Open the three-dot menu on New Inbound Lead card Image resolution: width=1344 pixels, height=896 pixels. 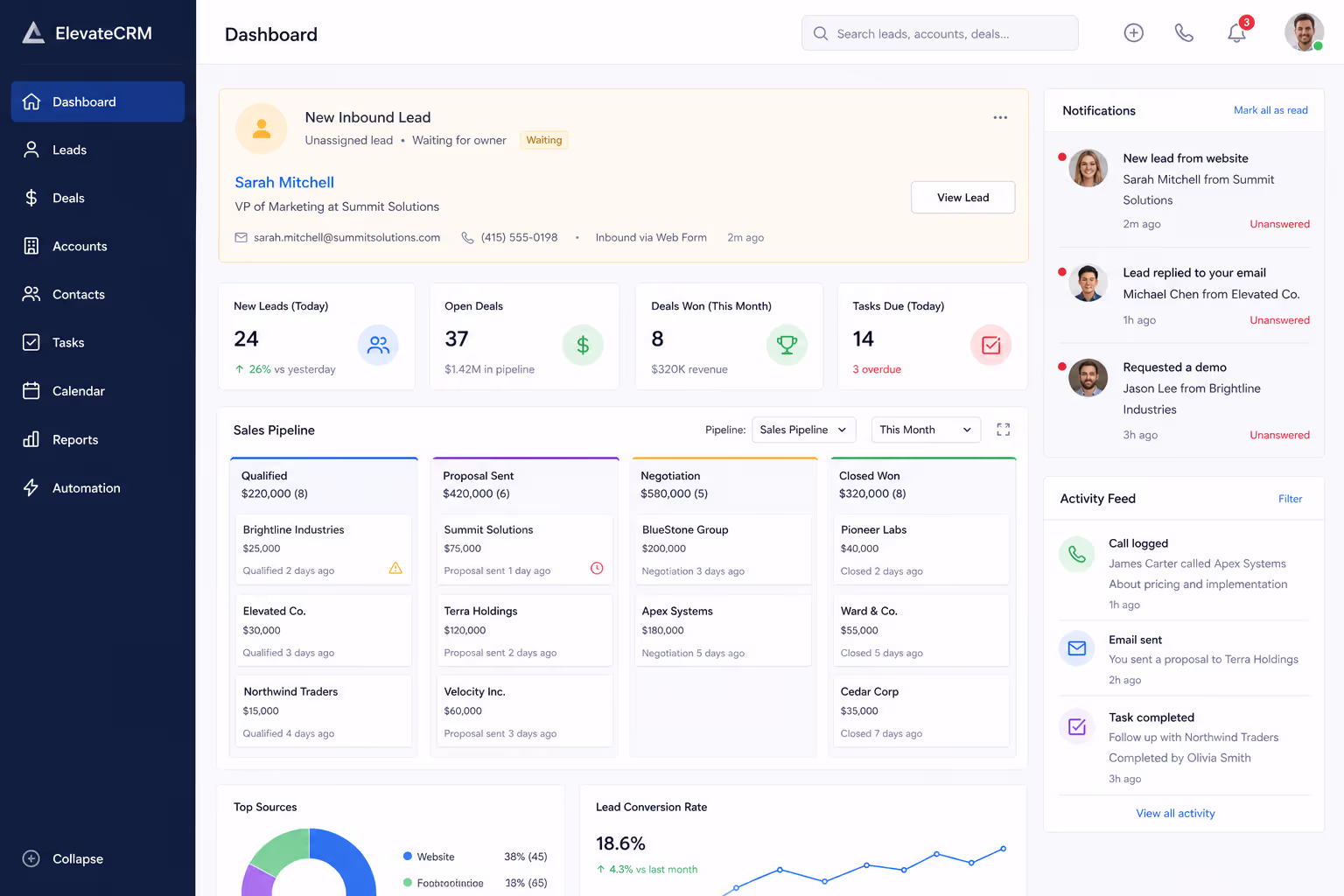click(1000, 117)
